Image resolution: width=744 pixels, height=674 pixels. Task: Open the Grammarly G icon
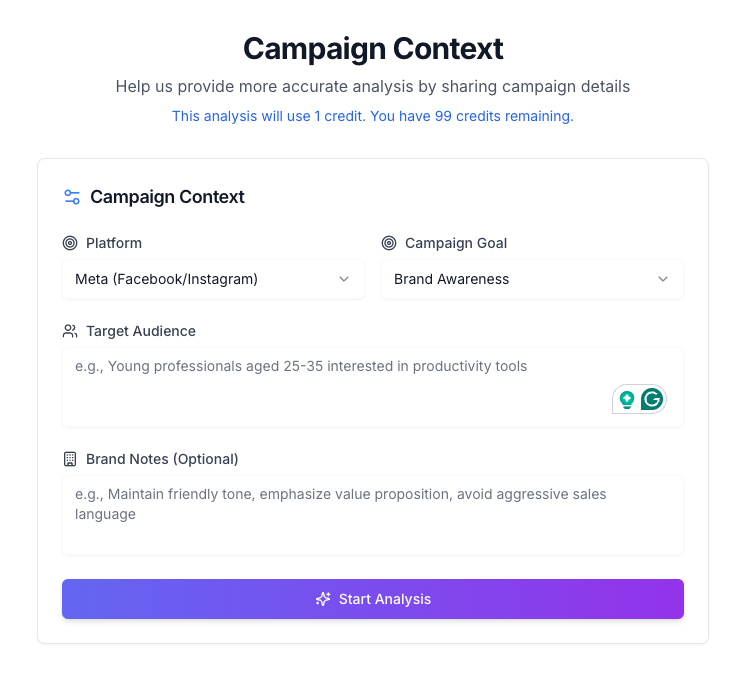coord(652,399)
